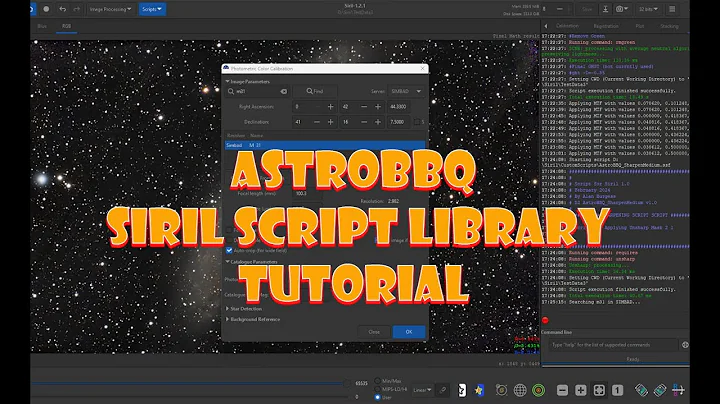
Task: Switch to the RGB channel tab
Action: pos(67,26)
